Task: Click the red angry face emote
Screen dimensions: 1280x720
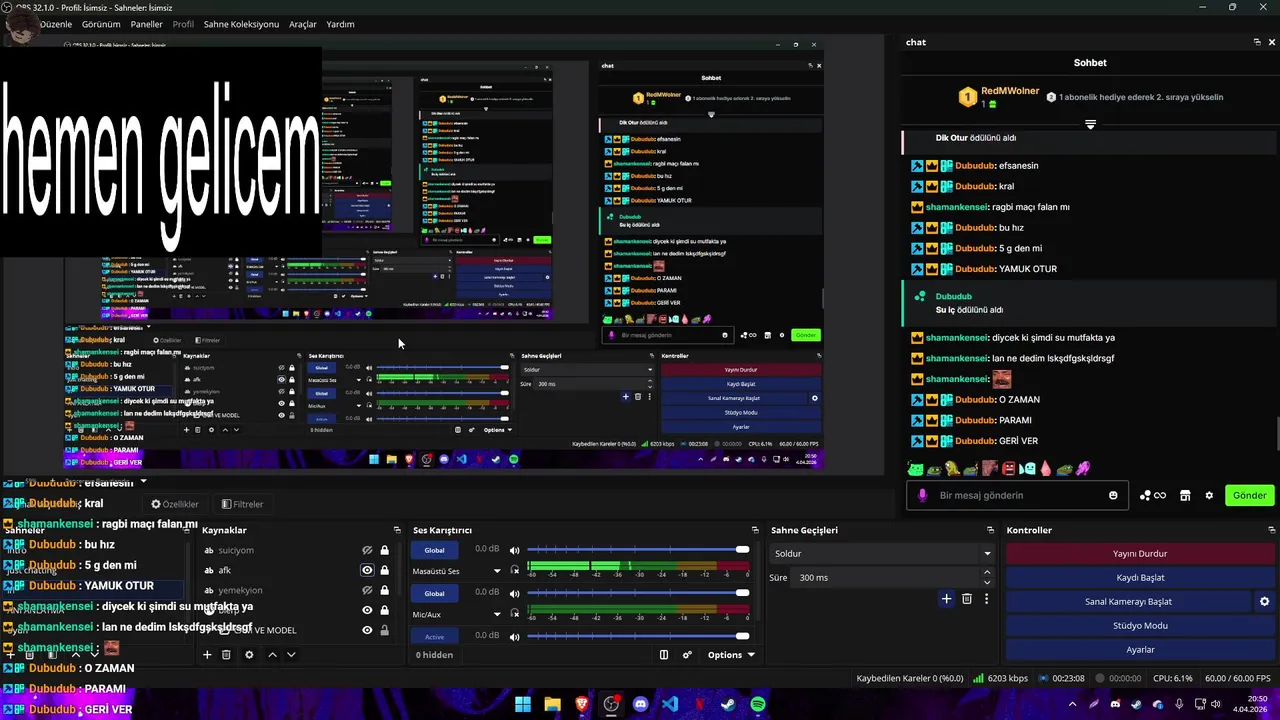Action: point(1009,468)
